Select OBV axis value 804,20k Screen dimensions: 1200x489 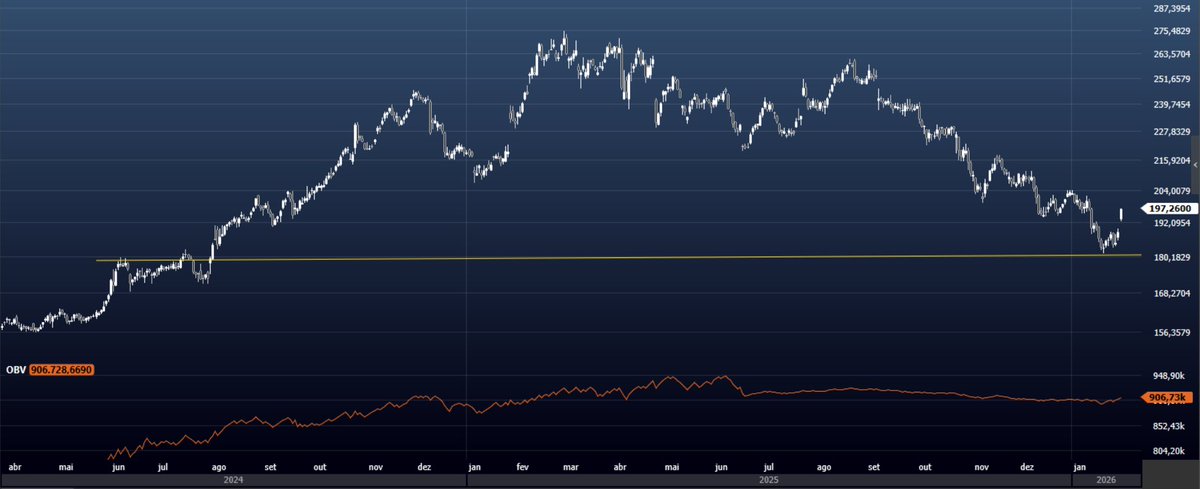(x=1169, y=451)
